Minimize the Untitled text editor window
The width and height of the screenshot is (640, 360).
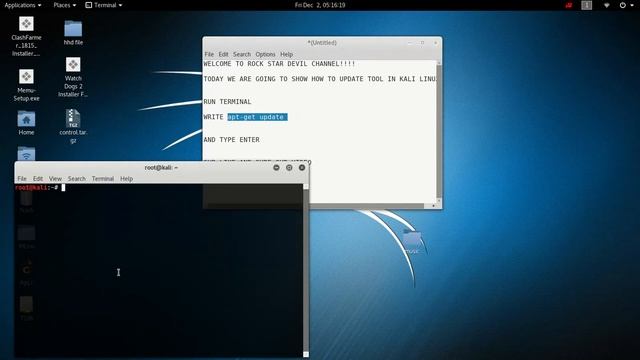point(410,43)
